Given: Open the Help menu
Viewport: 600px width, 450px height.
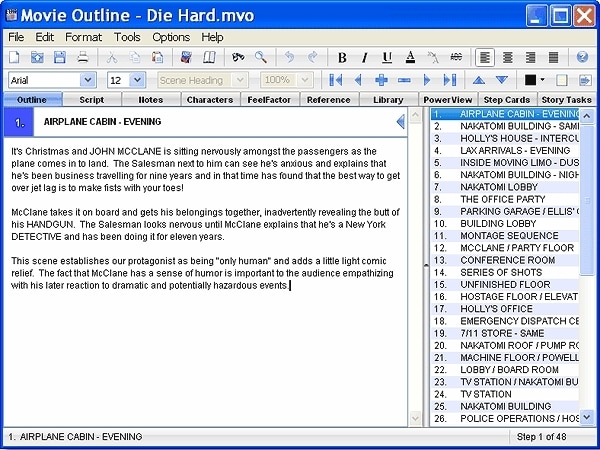Looking at the screenshot, I should [212, 37].
